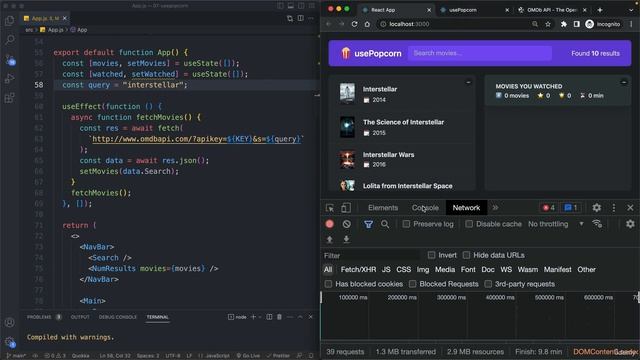This screenshot has width=640, height=360.
Task: Open the Chrome extensions puzzle icon
Action: [x=564, y=24]
